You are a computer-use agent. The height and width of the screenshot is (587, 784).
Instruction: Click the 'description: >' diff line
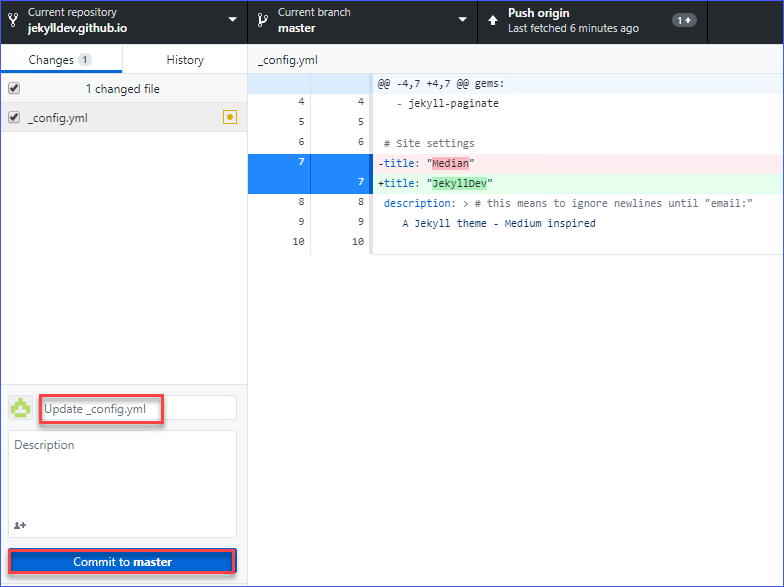(x=578, y=204)
